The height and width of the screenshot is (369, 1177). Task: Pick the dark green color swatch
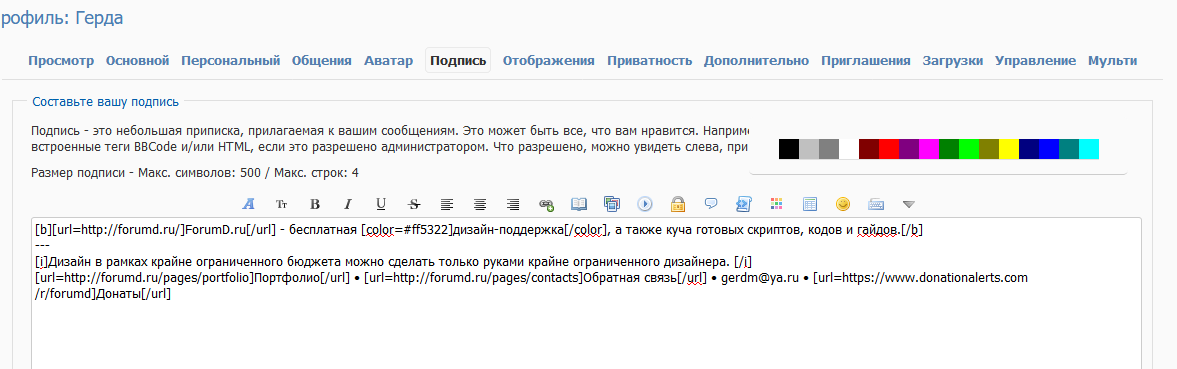tap(949, 148)
